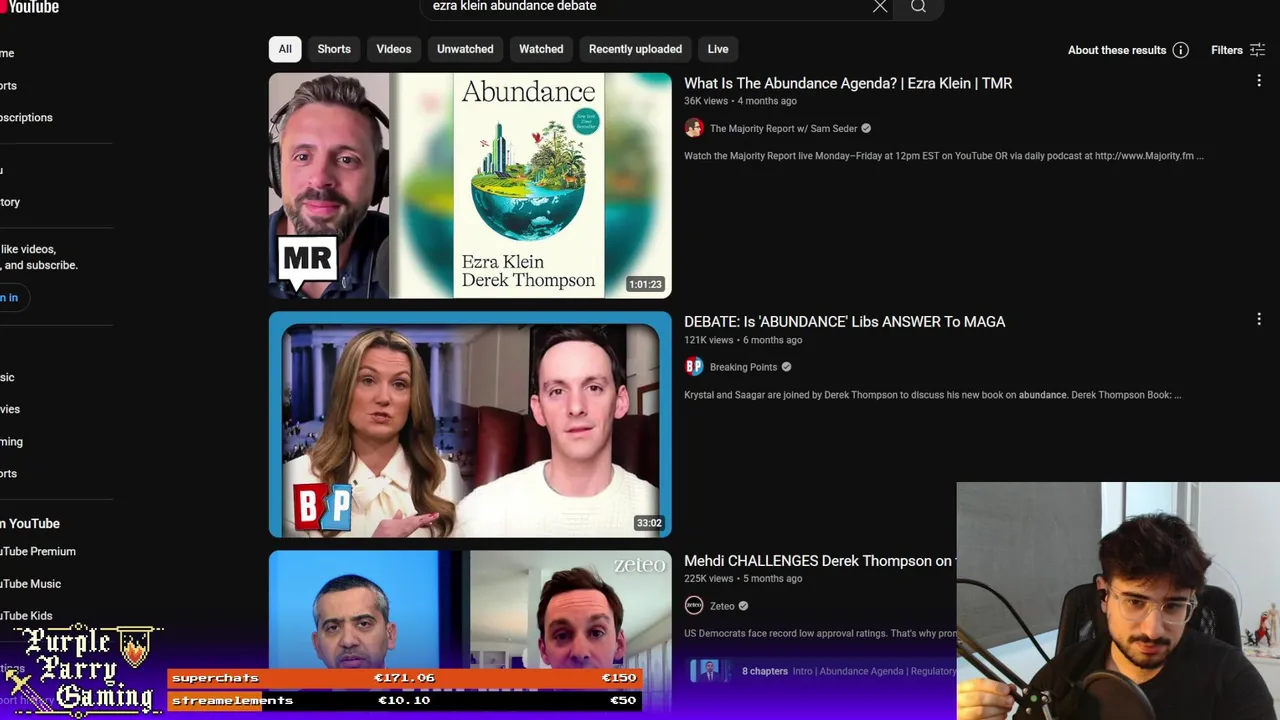Click the Breaking Points channel avatar

tap(694, 367)
